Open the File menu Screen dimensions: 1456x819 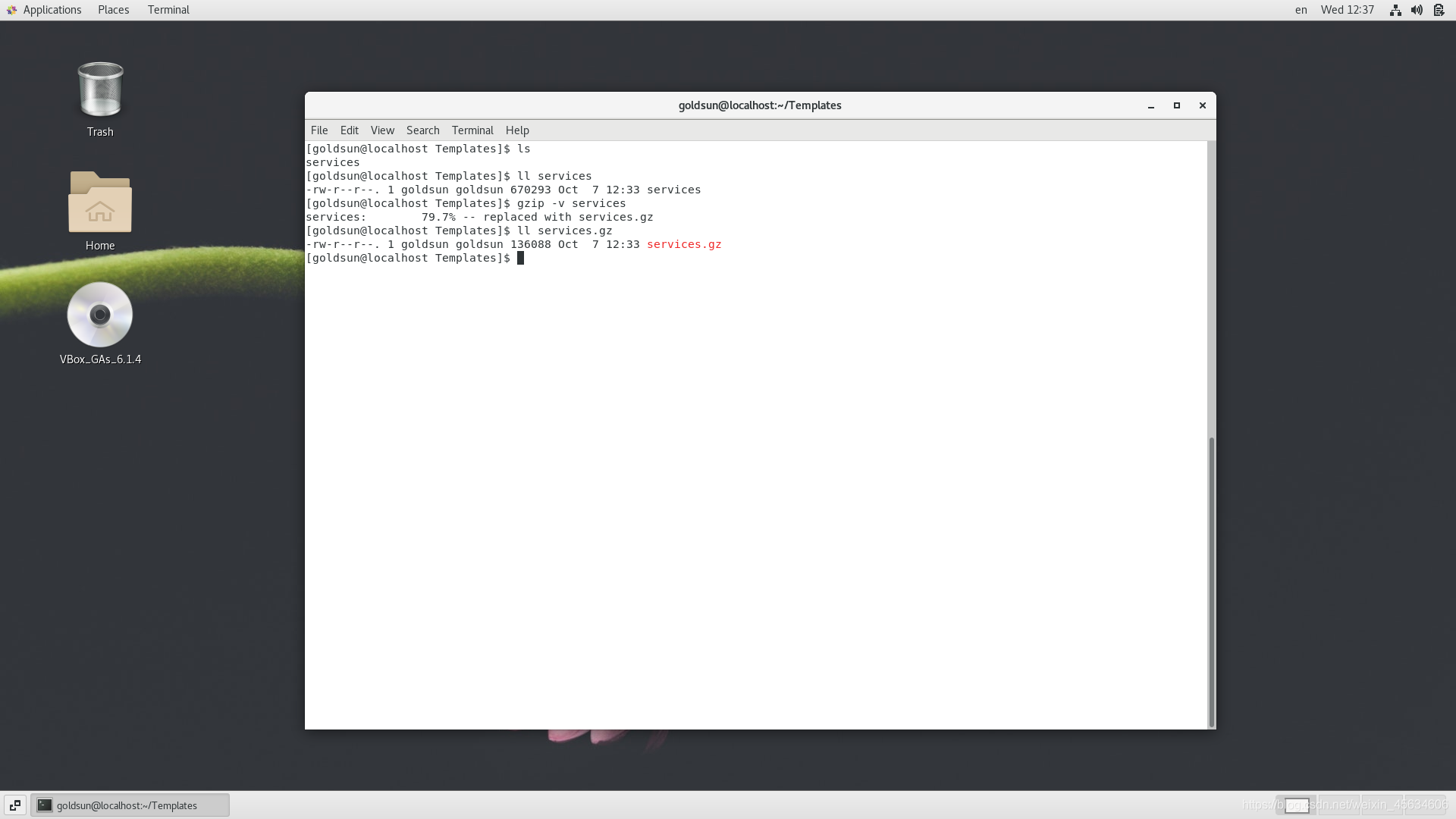pos(319,130)
